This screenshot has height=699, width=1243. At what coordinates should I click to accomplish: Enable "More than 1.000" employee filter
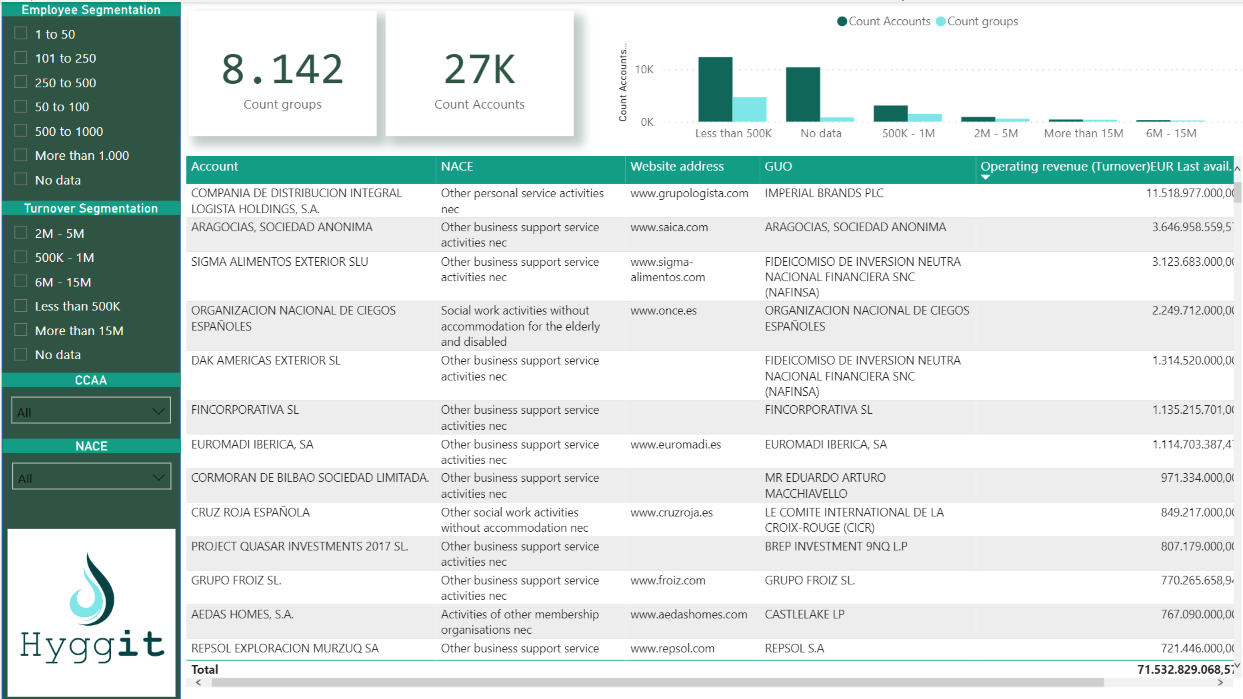pos(19,155)
